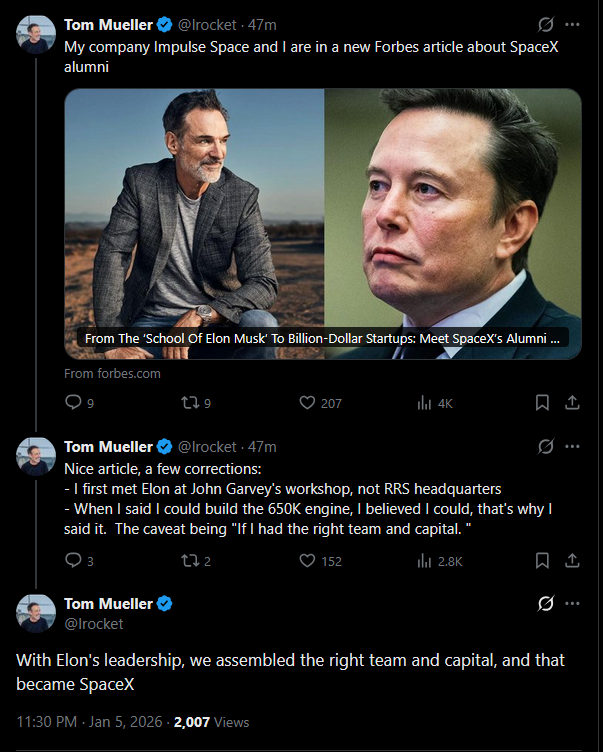Bookmark the corrections tweet
The width and height of the screenshot is (603, 752).
542,561
